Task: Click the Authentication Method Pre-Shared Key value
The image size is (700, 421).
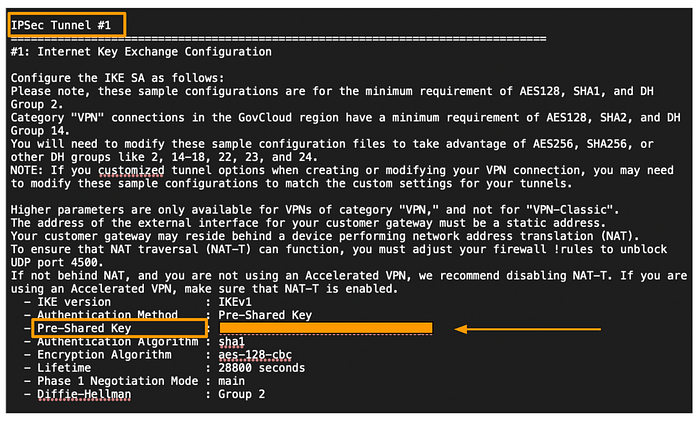Action: pos(265,315)
